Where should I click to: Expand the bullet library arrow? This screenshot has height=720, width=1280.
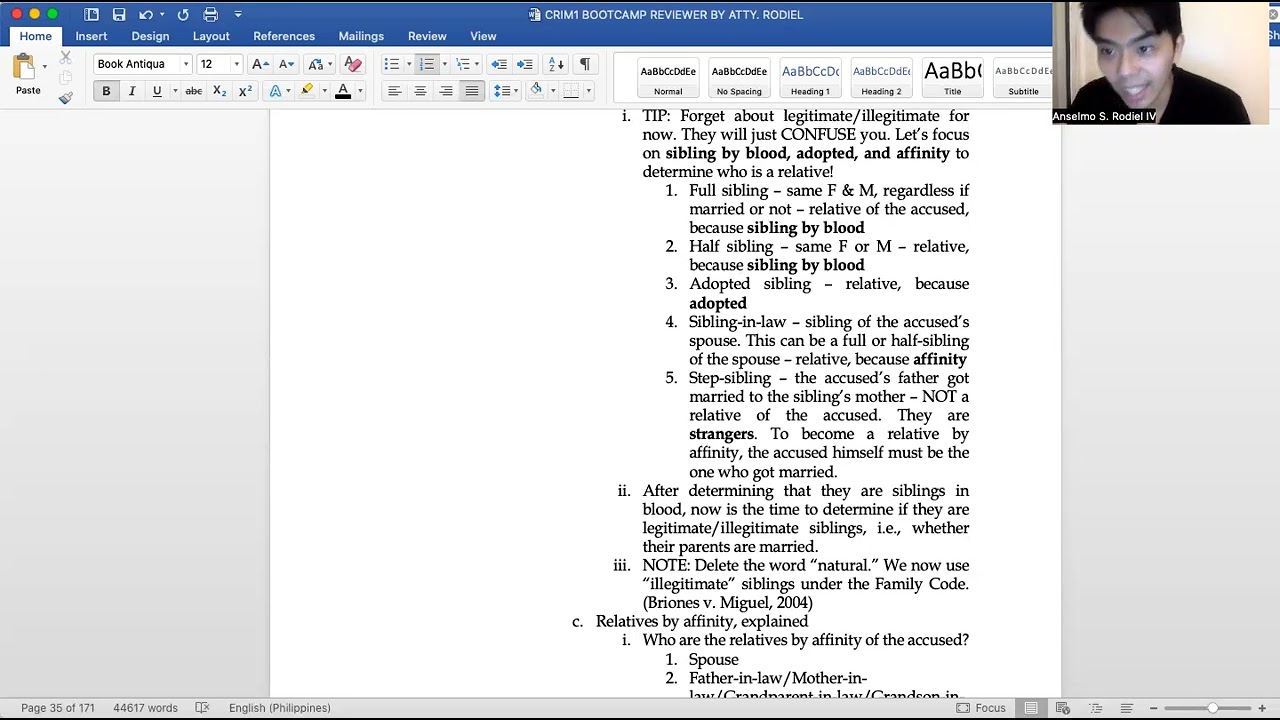[x=409, y=64]
